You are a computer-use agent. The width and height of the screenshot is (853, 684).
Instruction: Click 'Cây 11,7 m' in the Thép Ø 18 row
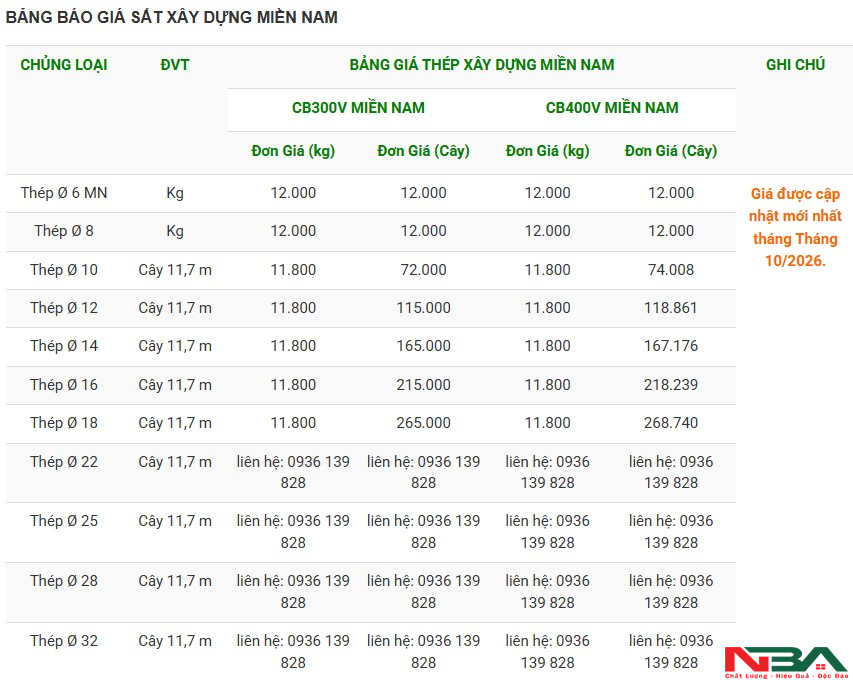pos(175,423)
